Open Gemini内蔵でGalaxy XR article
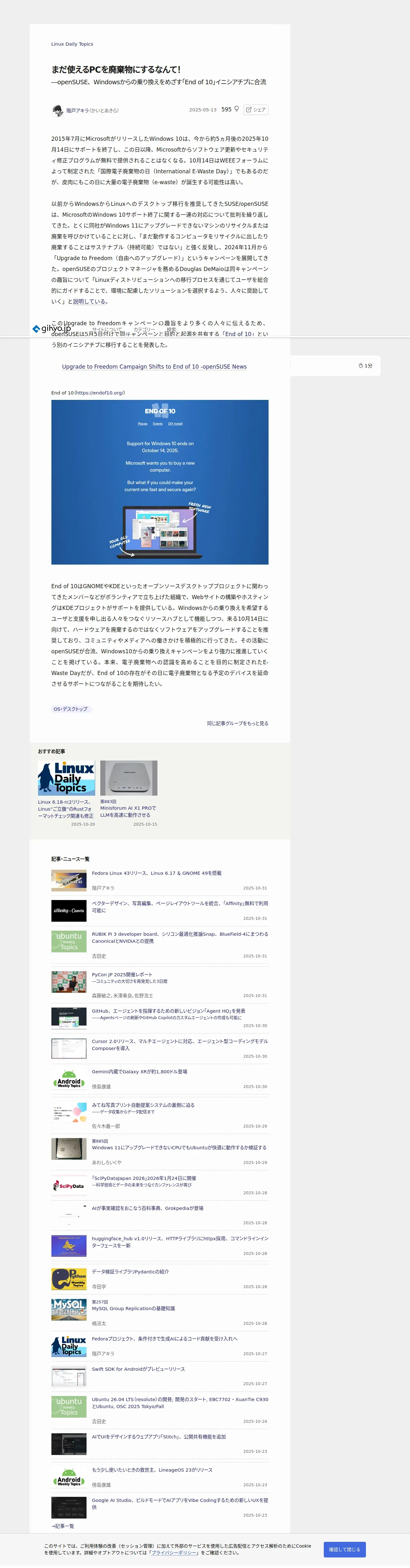Viewport: 410px width, 1568px height. 140,1072
